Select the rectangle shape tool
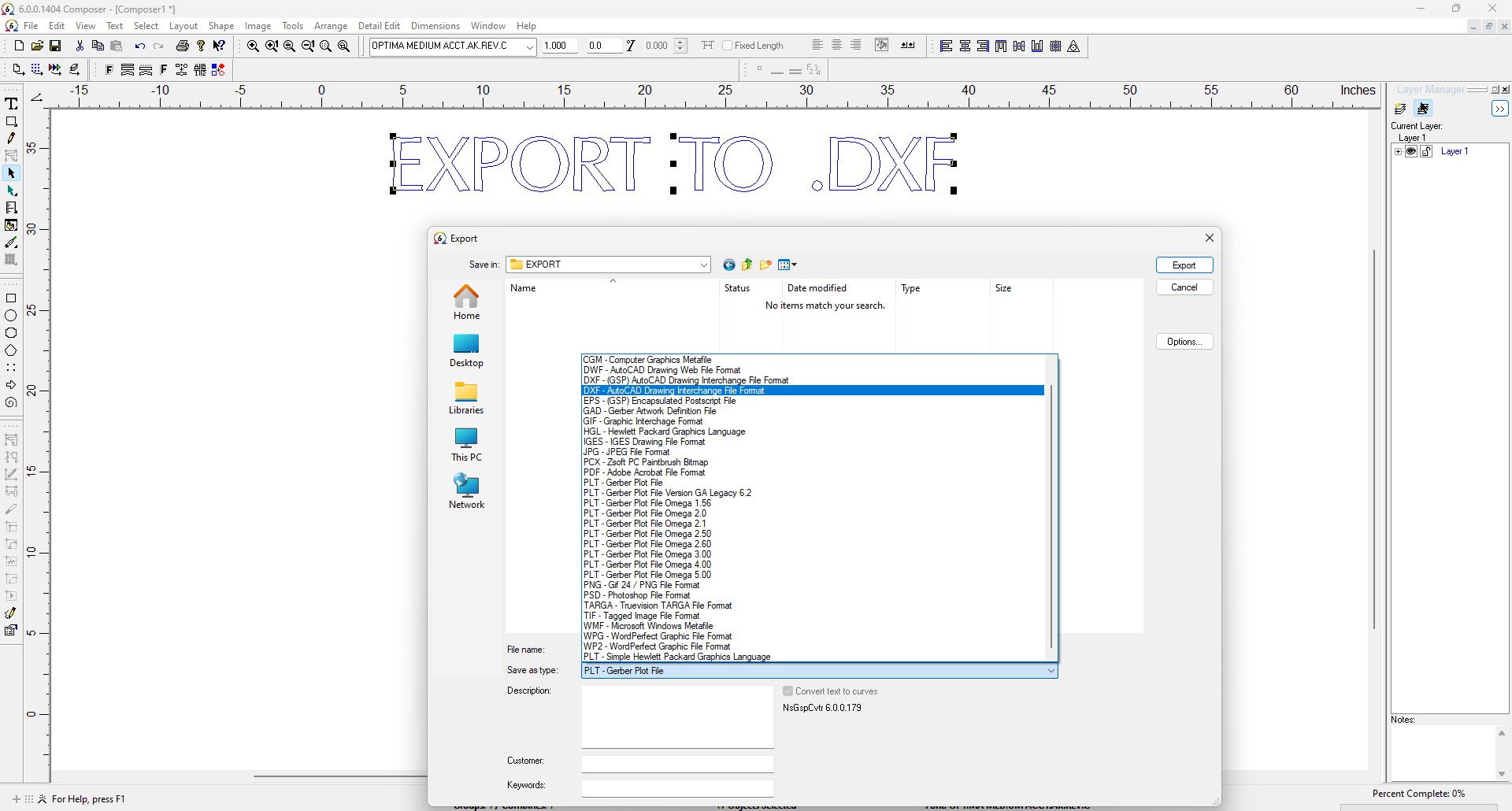The image size is (1512, 811). [11, 298]
